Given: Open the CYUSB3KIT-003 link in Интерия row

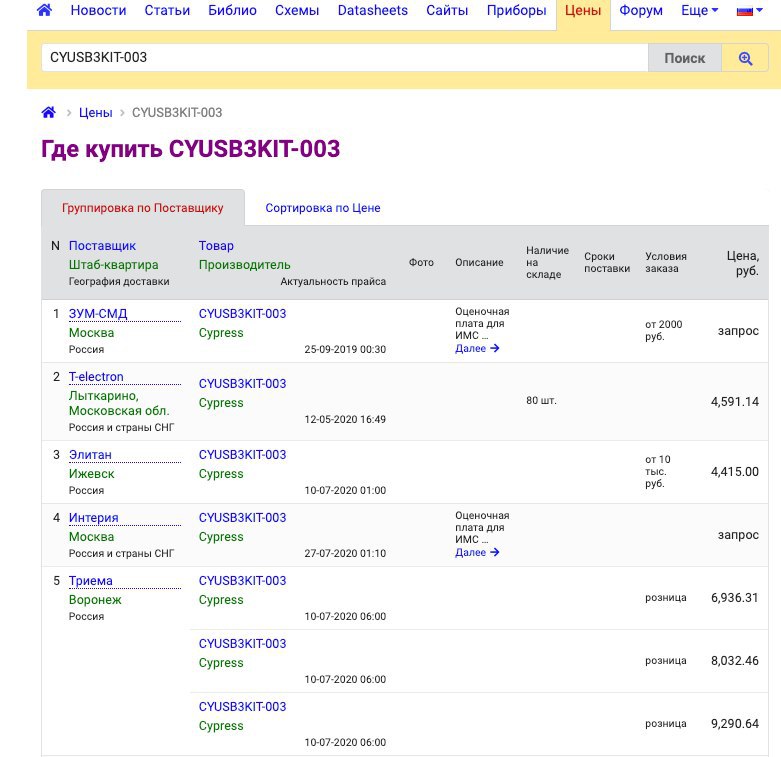Looking at the screenshot, I should coord(243,517).
